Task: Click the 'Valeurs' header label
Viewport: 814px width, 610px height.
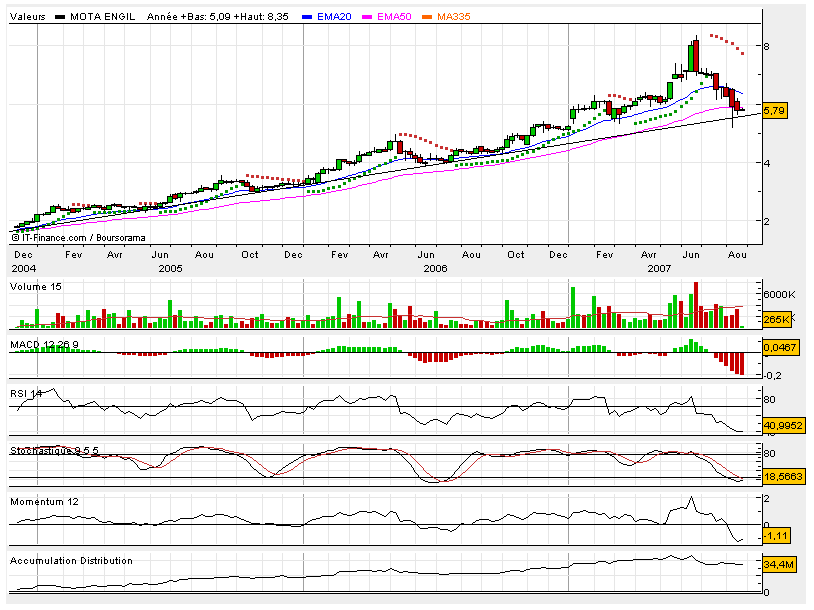Action: (x=28, y=17)
